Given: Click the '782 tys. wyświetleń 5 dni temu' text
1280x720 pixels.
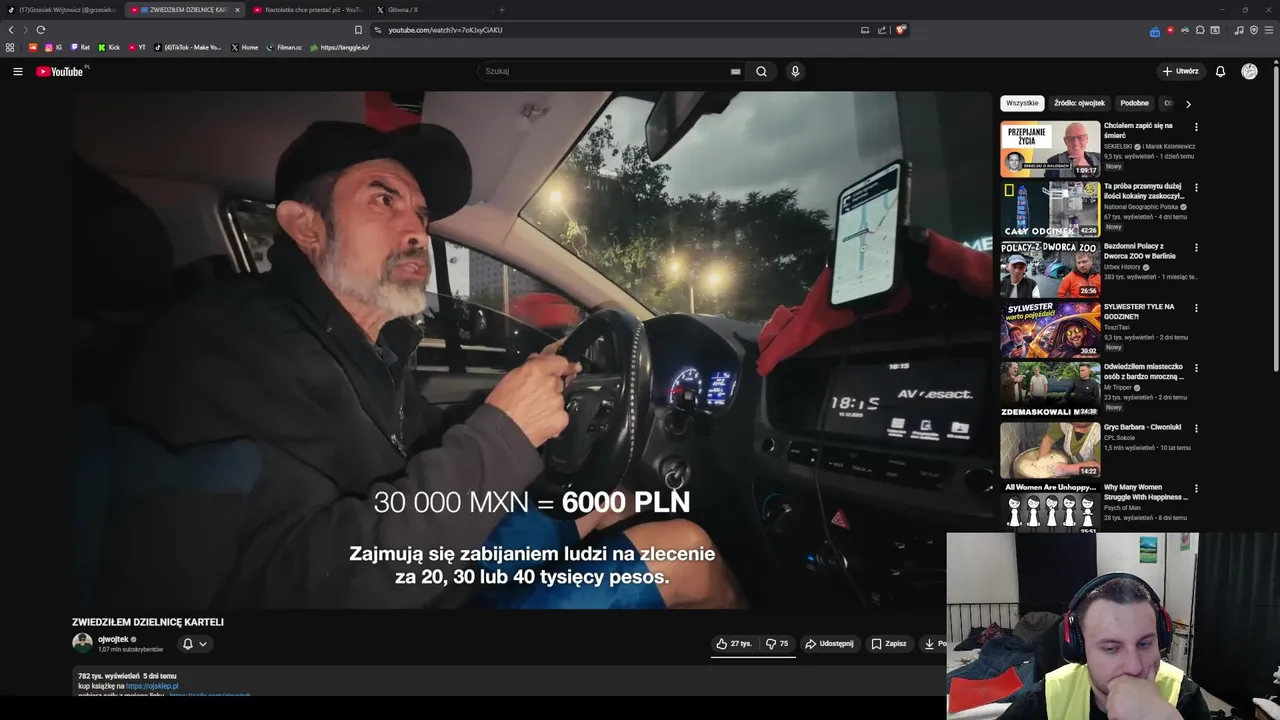Looking at the screenshot, I should 127,676.
